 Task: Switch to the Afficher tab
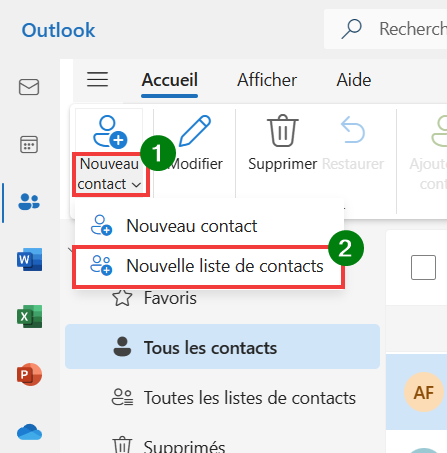(267, 80)
